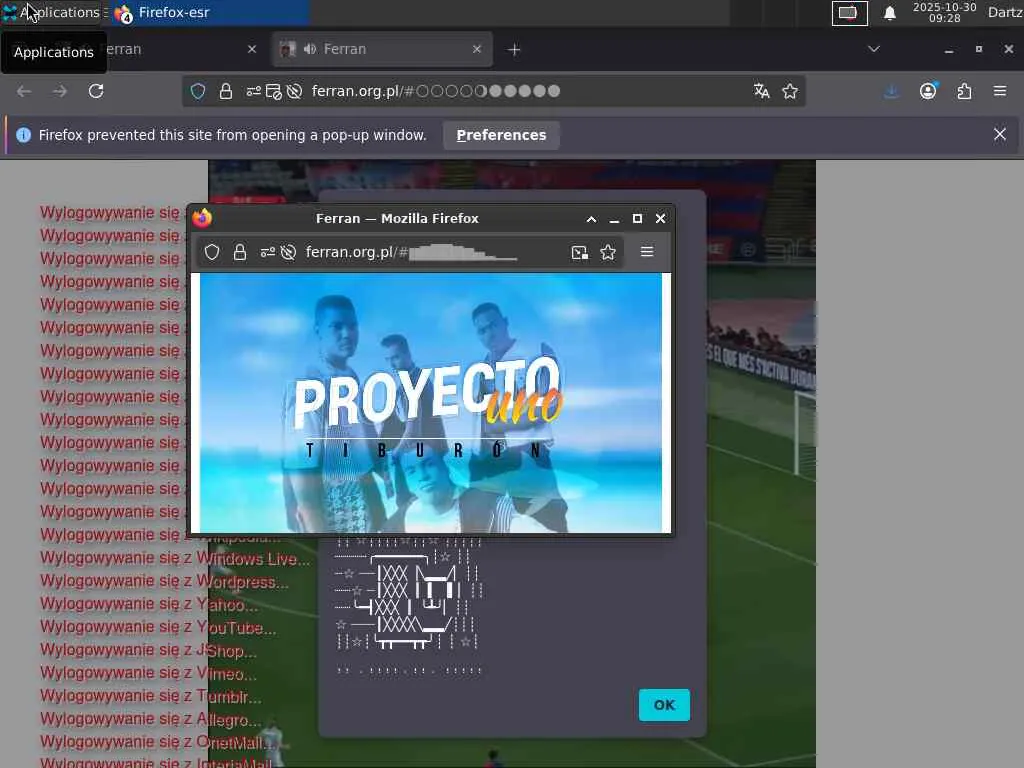The height and width of the screenshot is (768, 1024).
Task: Open the popup window permissions icon
Action: (268, 252)
